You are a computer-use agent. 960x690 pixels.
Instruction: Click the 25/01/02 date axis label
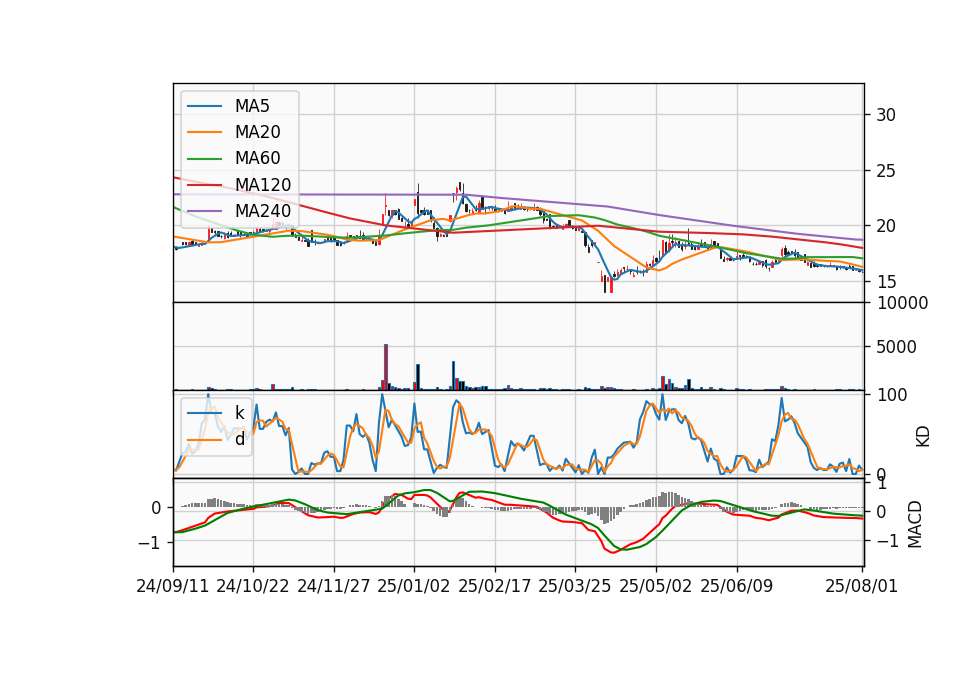pos(414,586)
